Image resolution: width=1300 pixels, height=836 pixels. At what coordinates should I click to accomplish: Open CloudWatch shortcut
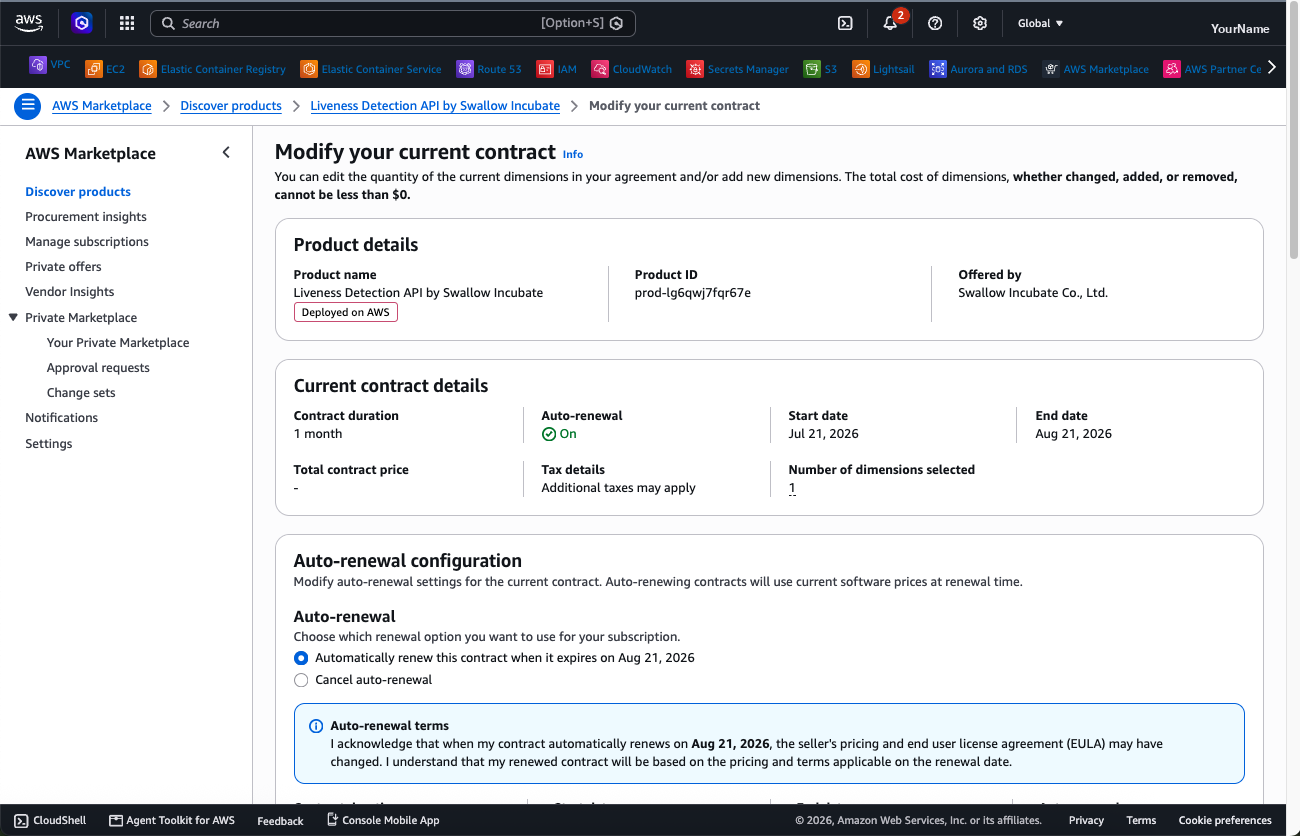click(632, 69)
